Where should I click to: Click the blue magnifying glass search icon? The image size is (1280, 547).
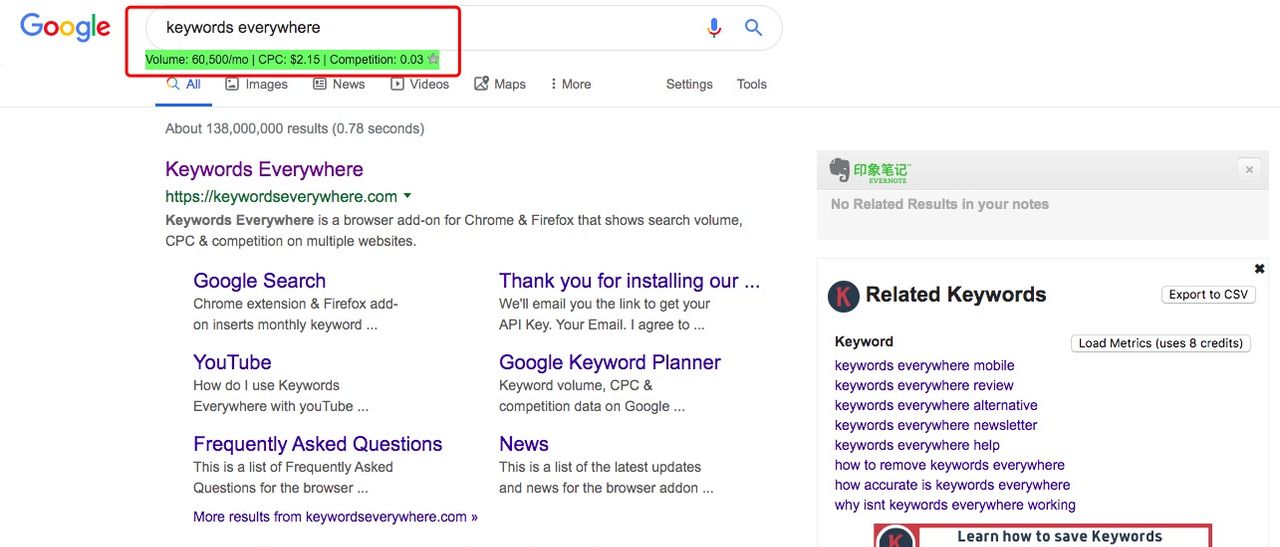[754, 28]
